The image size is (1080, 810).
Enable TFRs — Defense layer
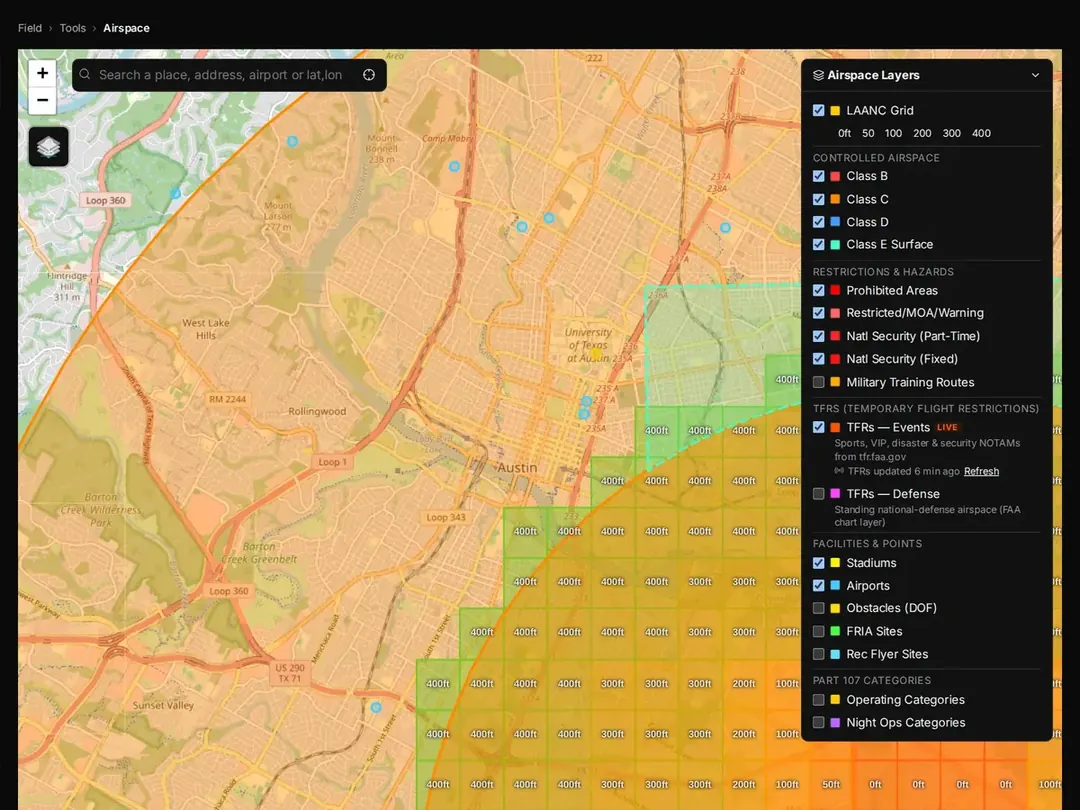coord(818,494)
